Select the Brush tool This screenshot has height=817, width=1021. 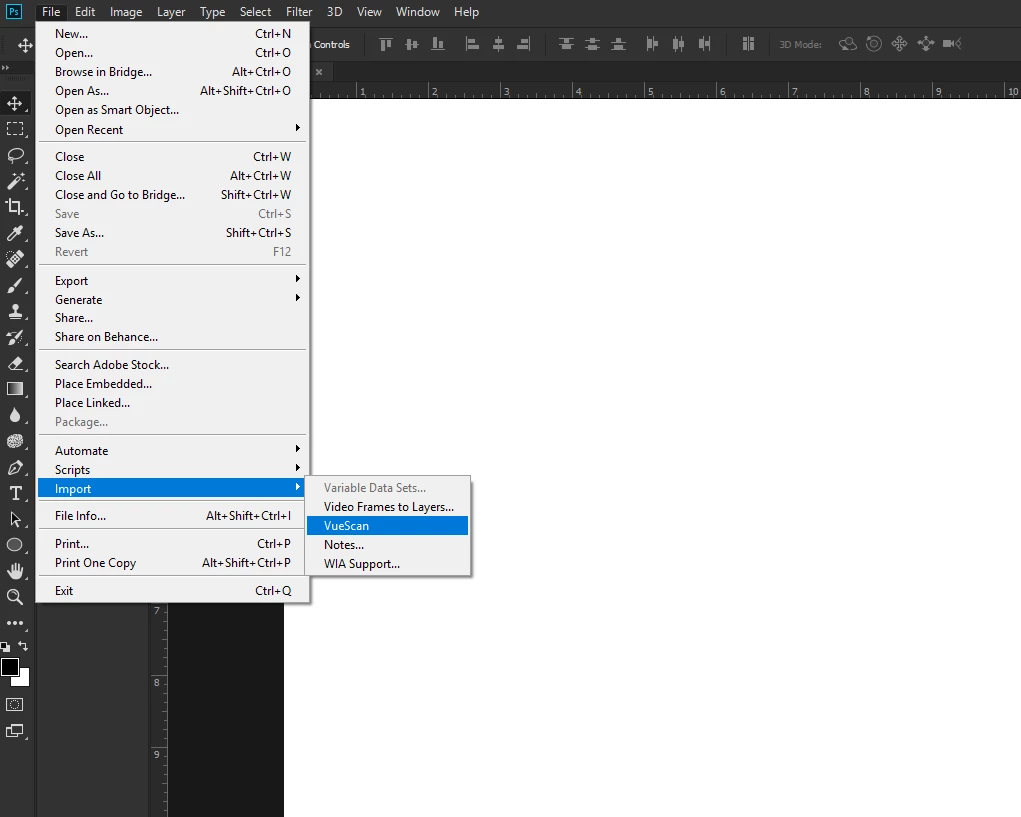click(x=14, y=285)
